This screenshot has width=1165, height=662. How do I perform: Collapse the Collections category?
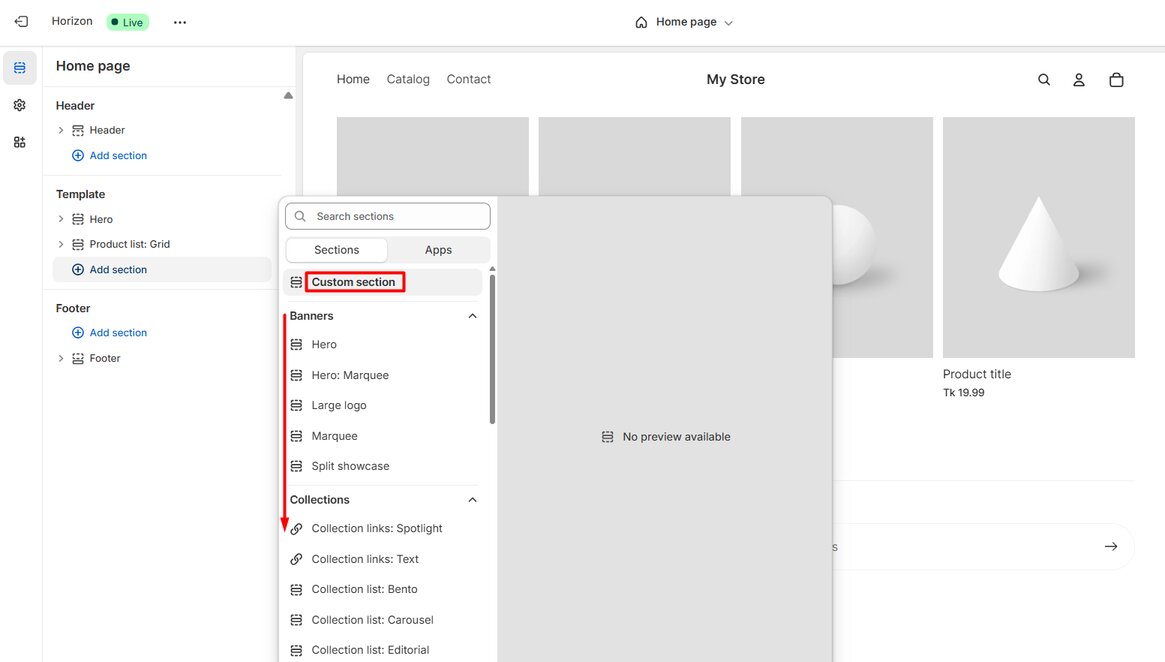[472, 500]
